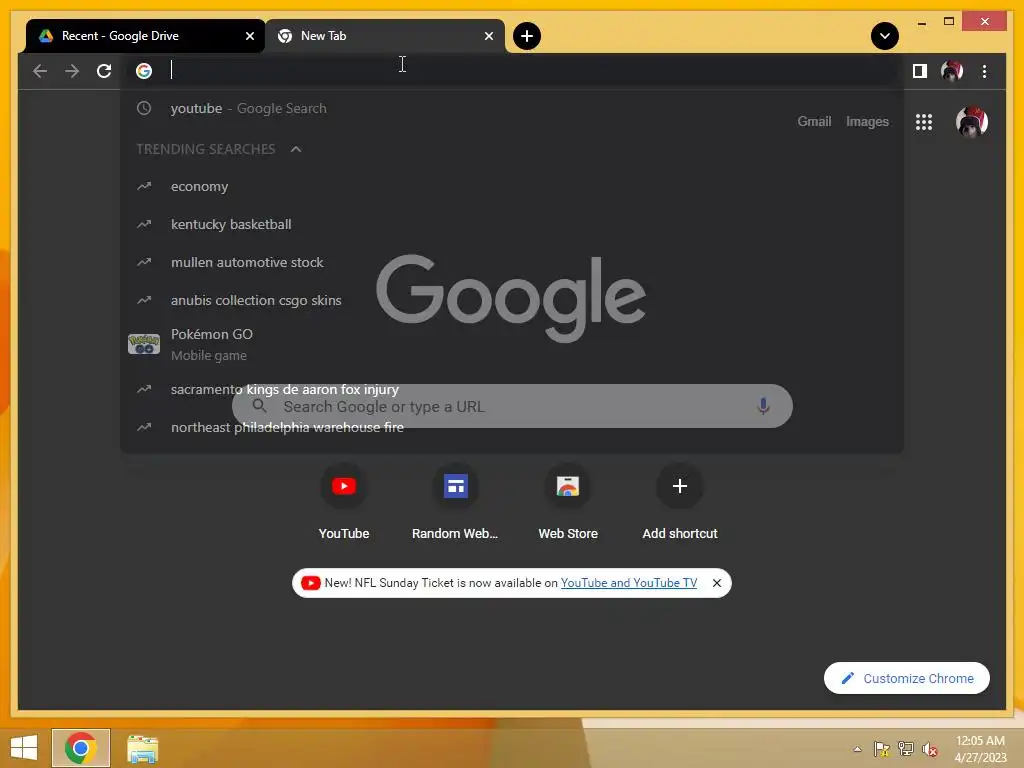
Task: Select the economy trending search
Action: (512, 187)
